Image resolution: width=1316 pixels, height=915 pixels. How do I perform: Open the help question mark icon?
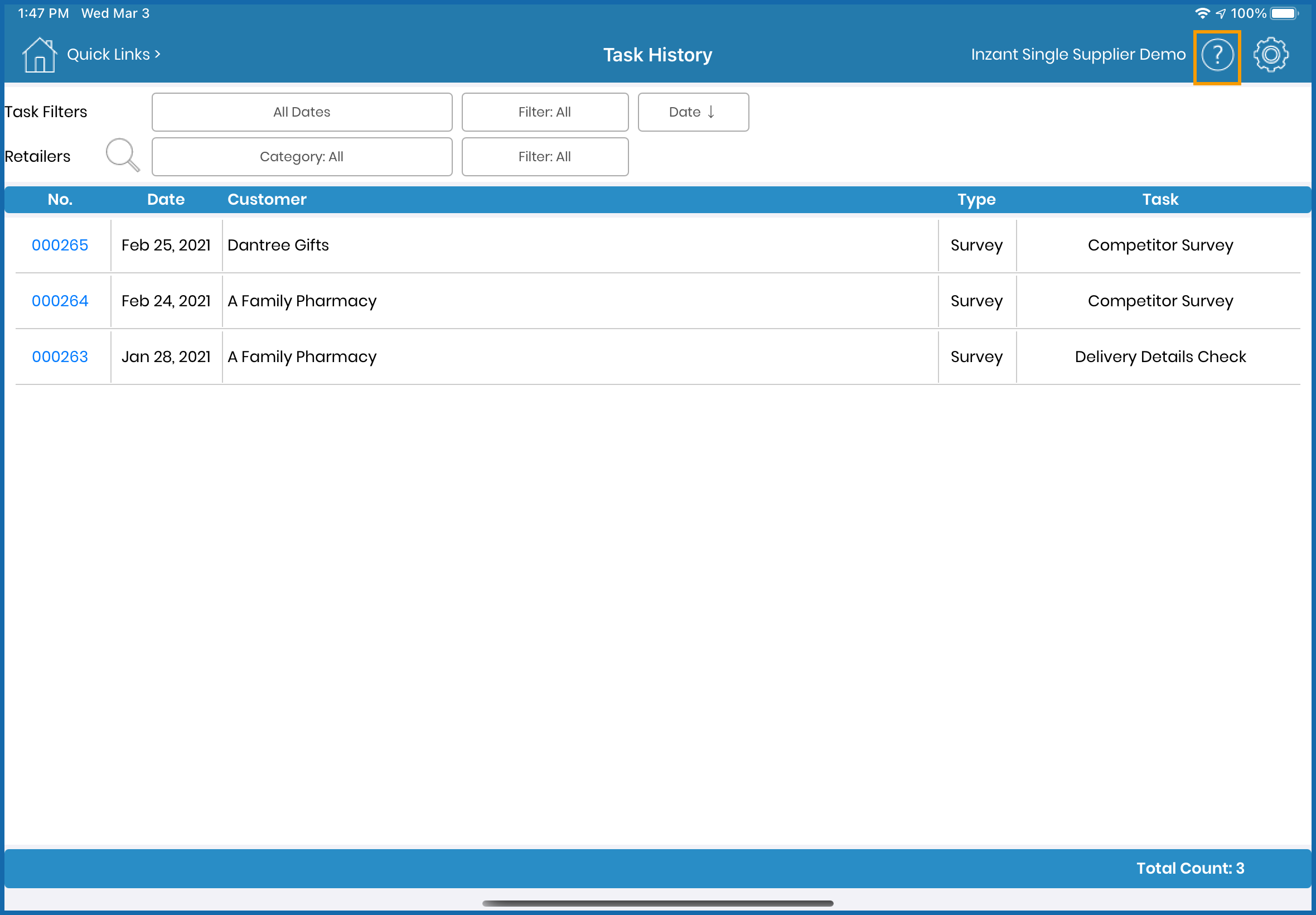pyautogui.click(x=1216, y=56)
